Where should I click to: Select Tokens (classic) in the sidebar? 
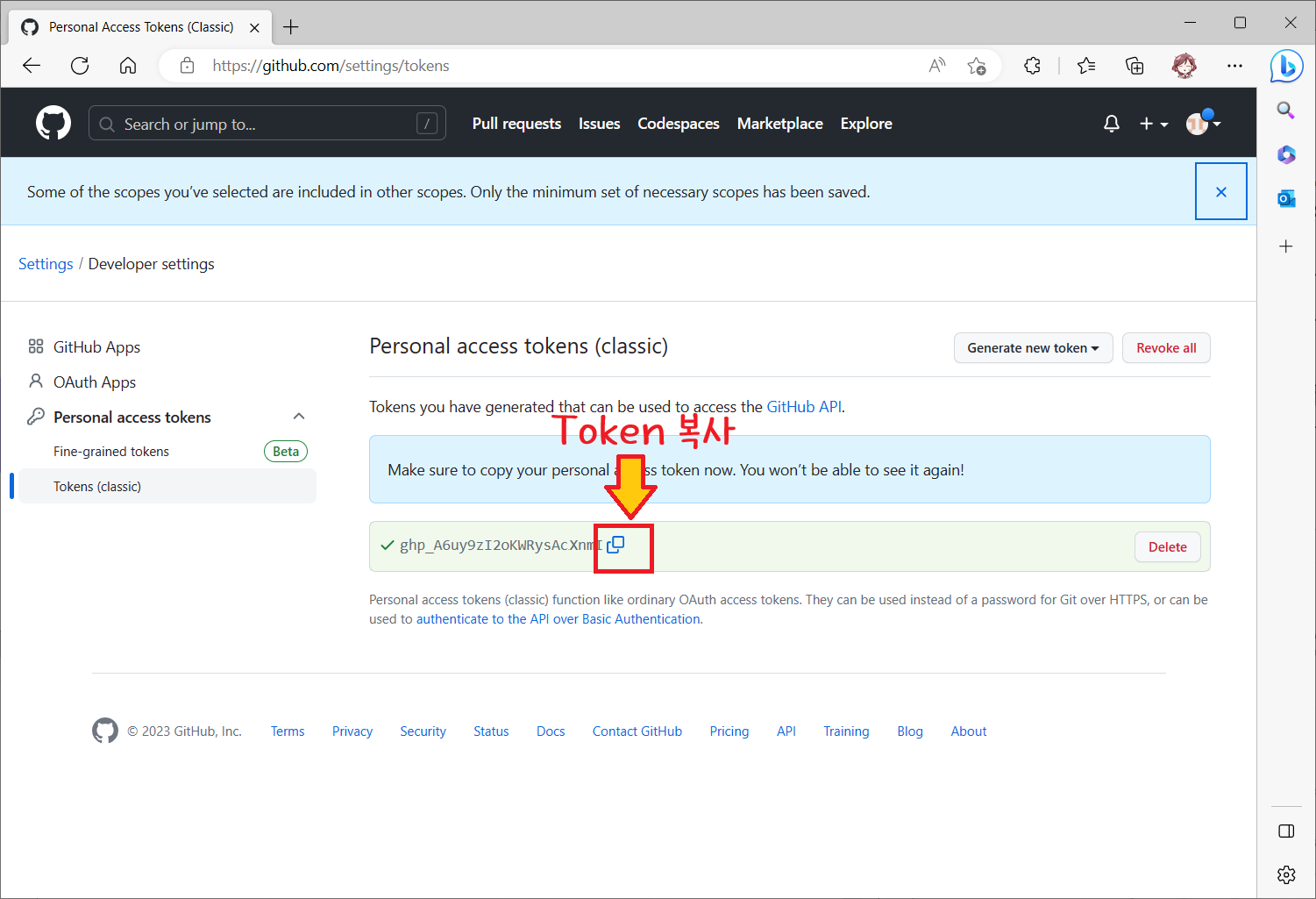167,486
